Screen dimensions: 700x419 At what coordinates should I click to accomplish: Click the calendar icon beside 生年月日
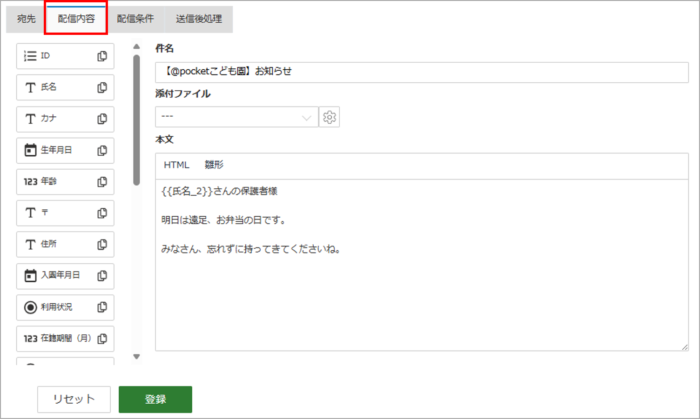30,150
